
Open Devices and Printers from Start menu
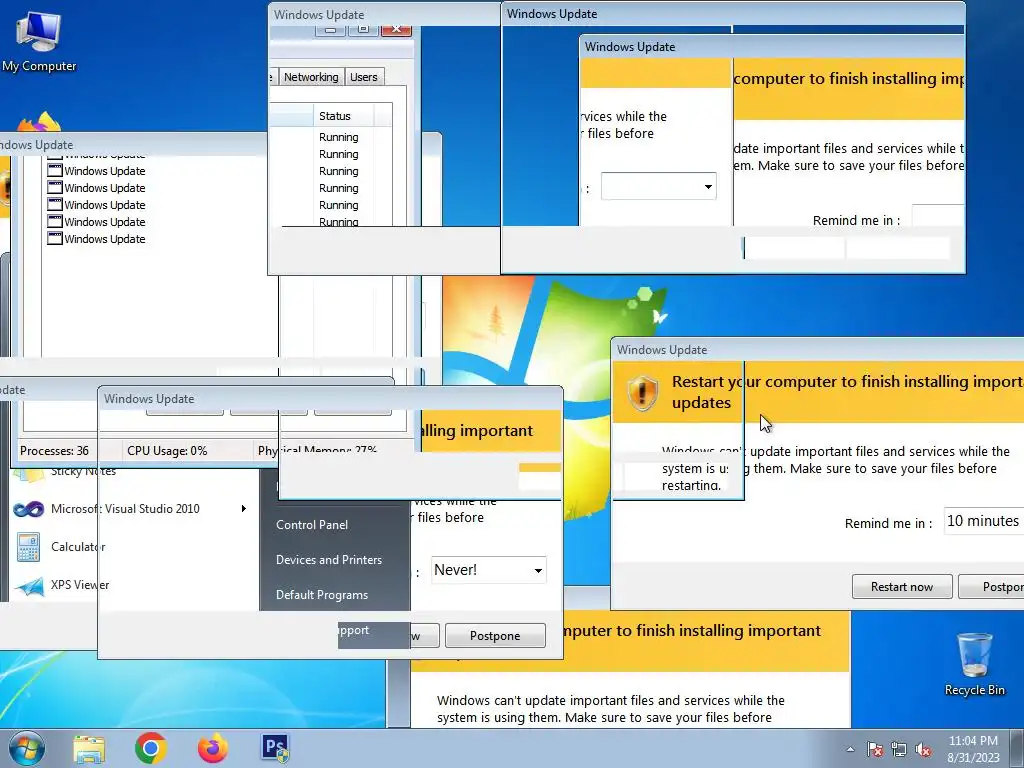coord(328,560)
